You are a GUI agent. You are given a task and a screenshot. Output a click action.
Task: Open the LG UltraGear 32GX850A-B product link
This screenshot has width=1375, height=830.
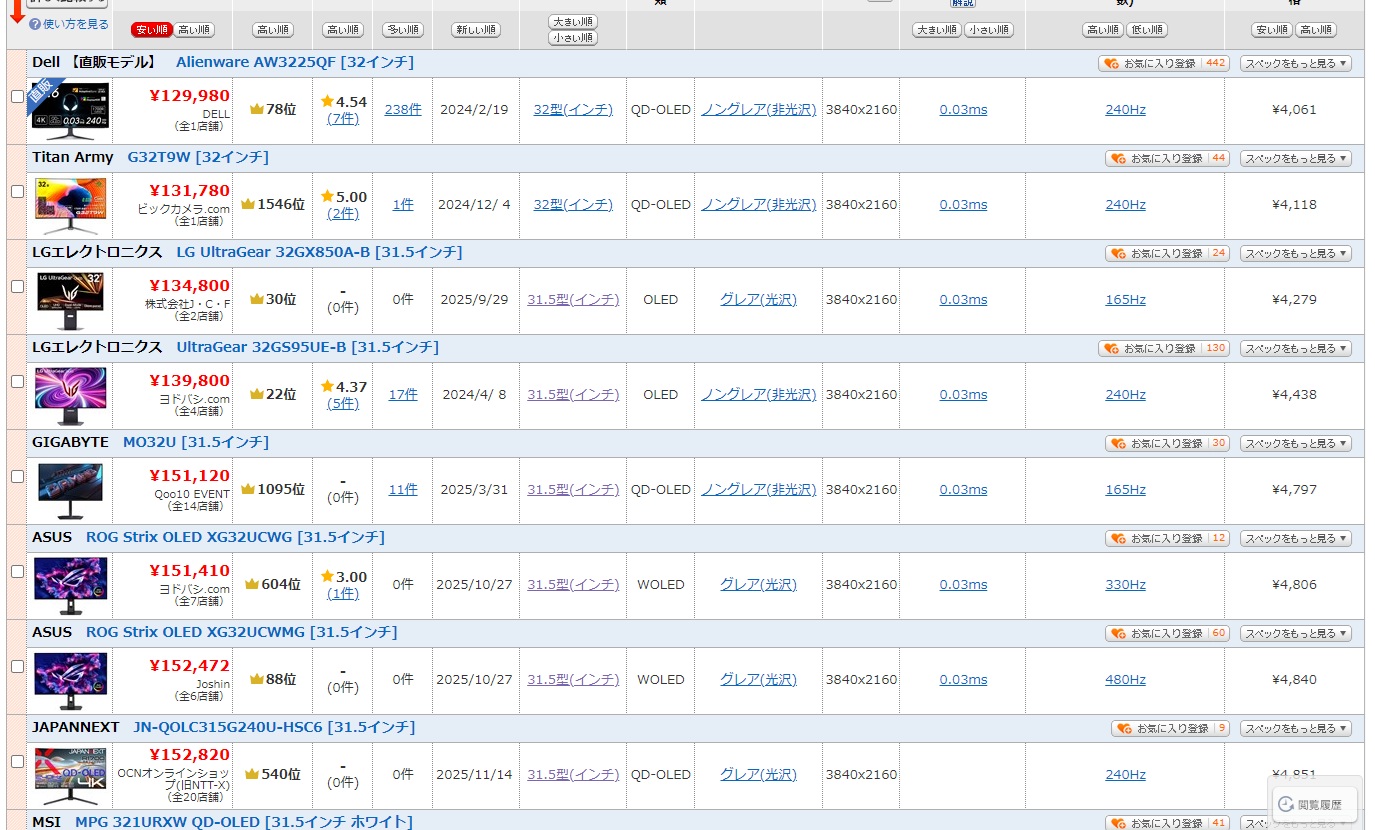(319, 252)
